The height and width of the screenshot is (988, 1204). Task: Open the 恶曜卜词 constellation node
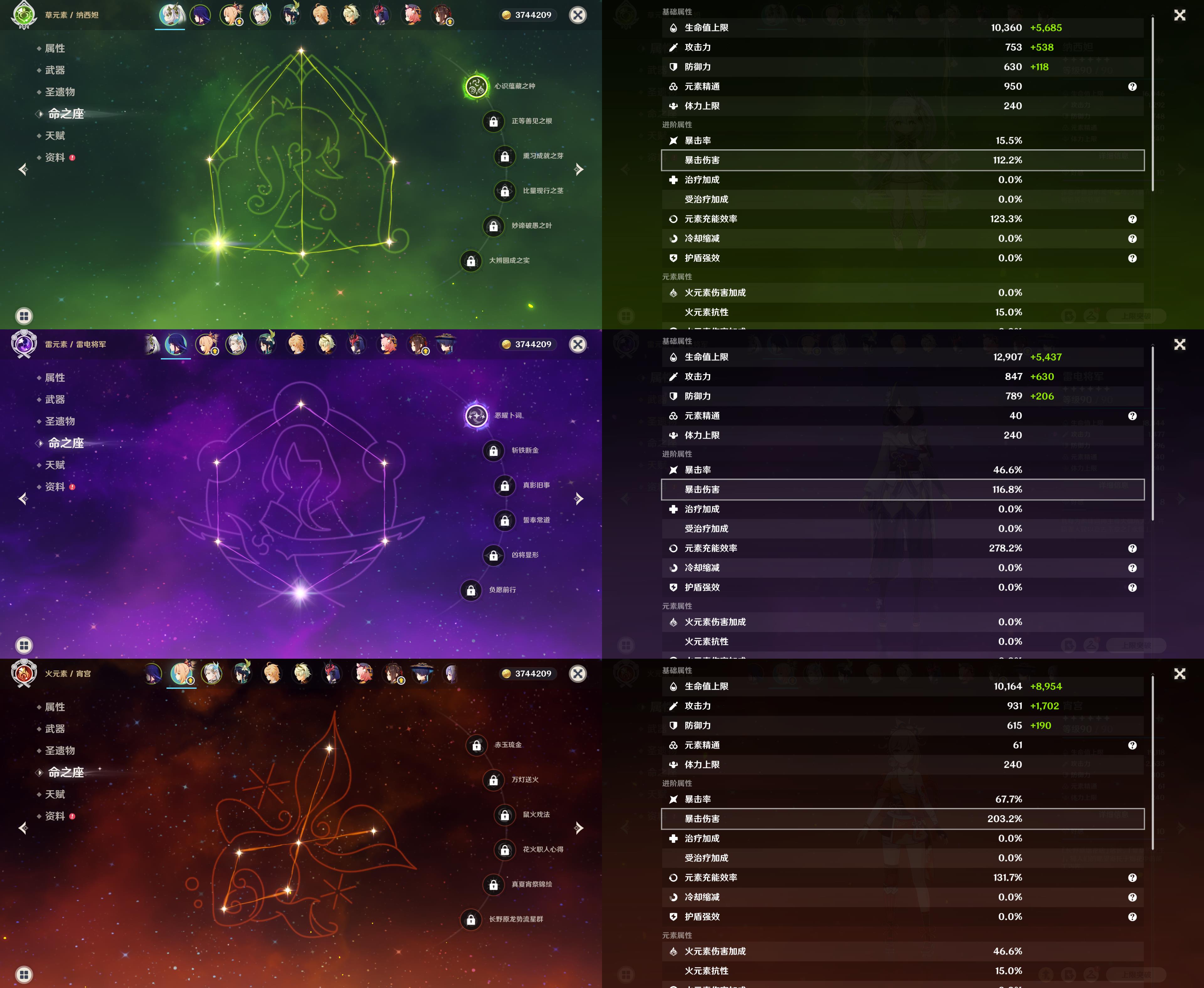tap(476, 416)
